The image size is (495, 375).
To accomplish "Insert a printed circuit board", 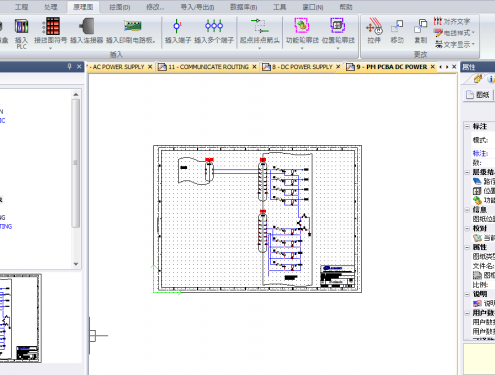I will (133, 26).
